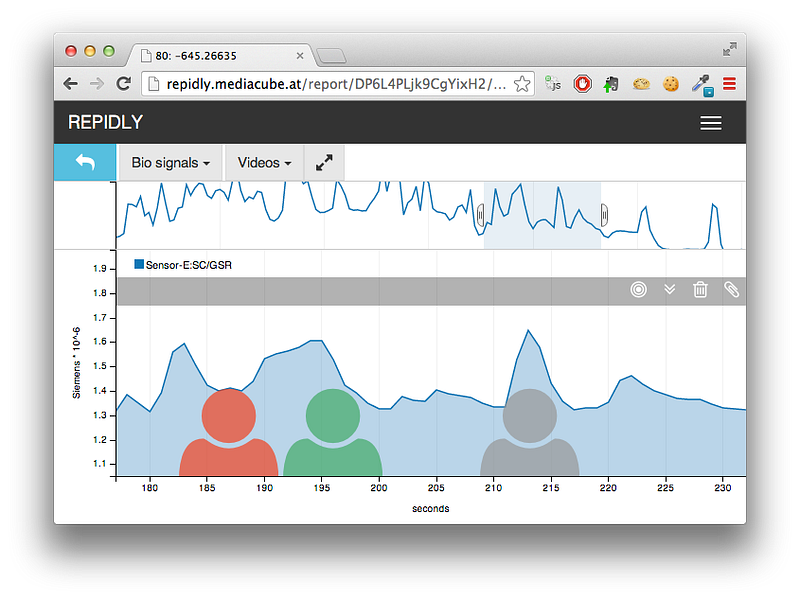This screenshot has height=599, width=800.
Task: Click right handle of overview range selector
Action: point(604,215)
